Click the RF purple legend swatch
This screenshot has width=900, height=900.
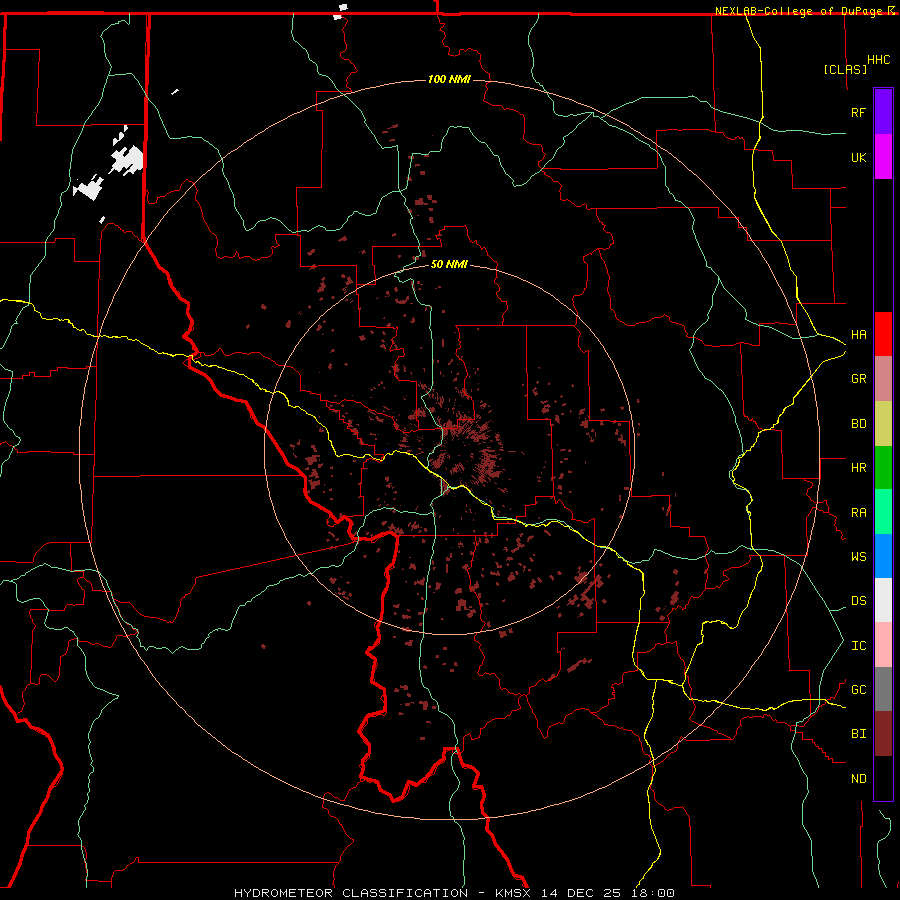883,112
